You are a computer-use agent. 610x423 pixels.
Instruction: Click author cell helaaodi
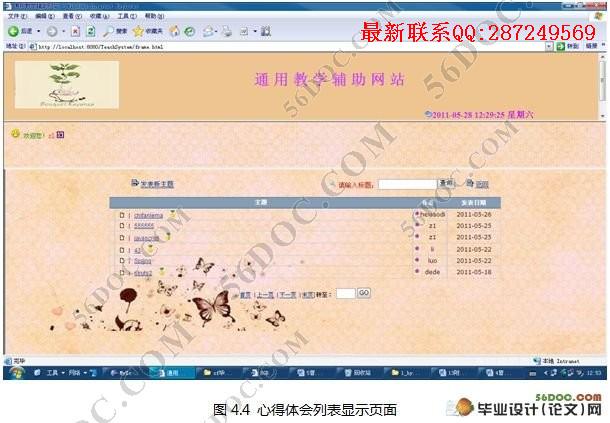point(432,214)
